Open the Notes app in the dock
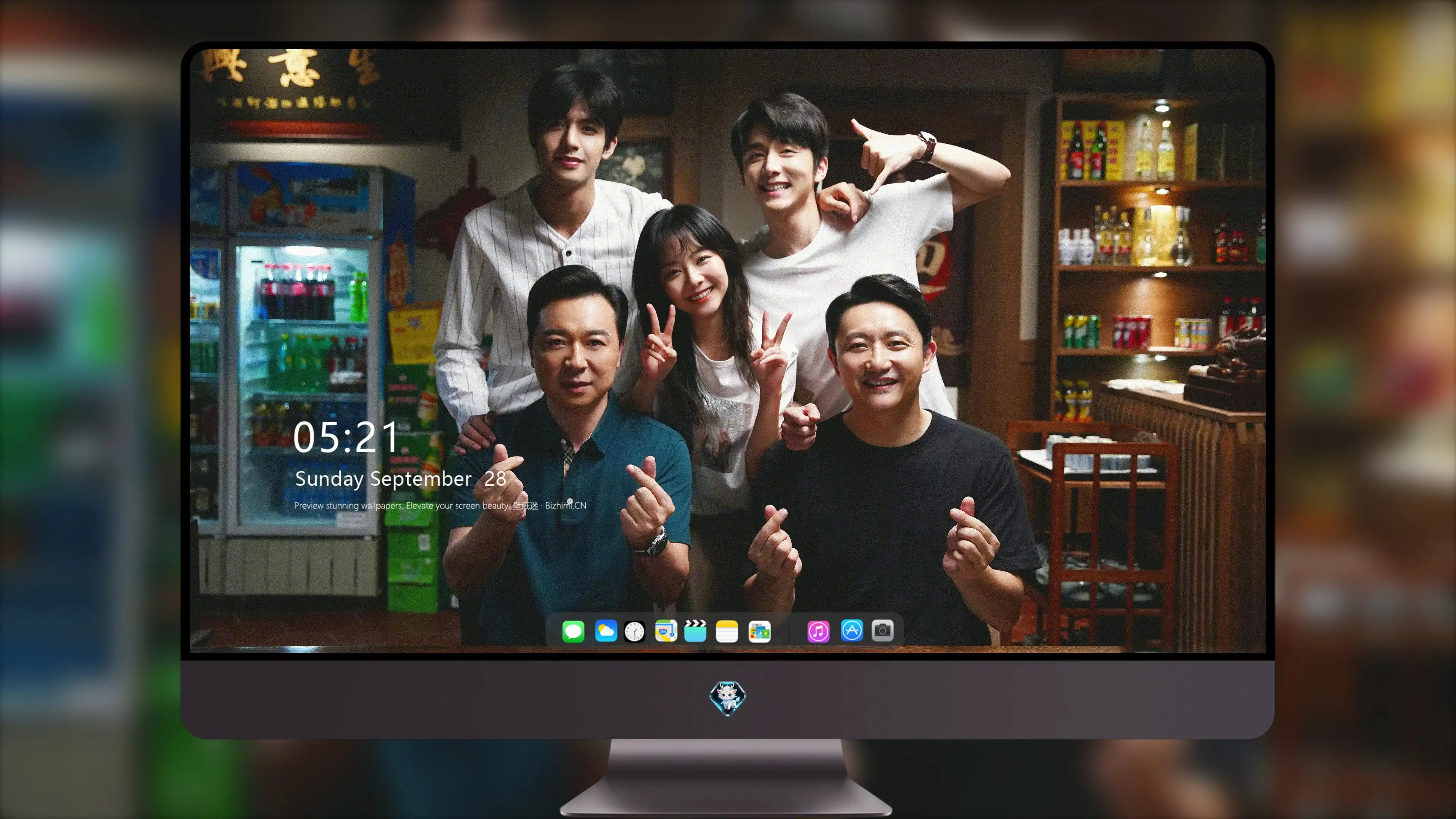Image resolution: width=1456 pixels, height=819 pixels. [x=727, y=631]
